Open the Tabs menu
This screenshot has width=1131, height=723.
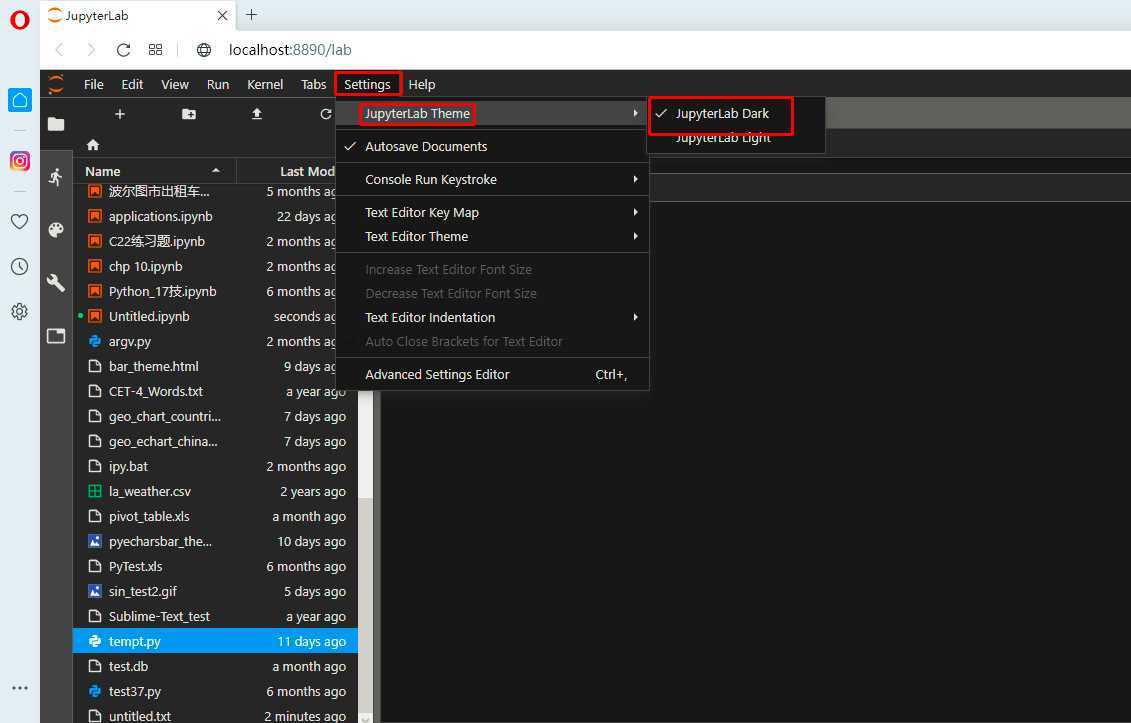click(x=314, y=84)
